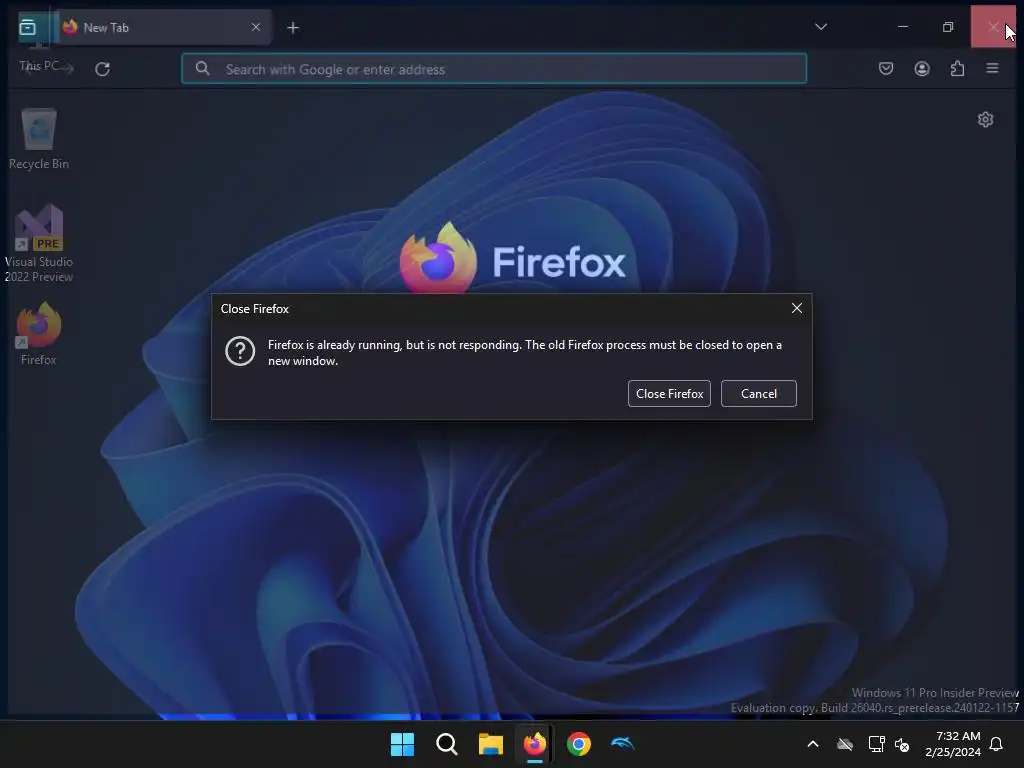Open the Windows Start menu

coord(402,744)
